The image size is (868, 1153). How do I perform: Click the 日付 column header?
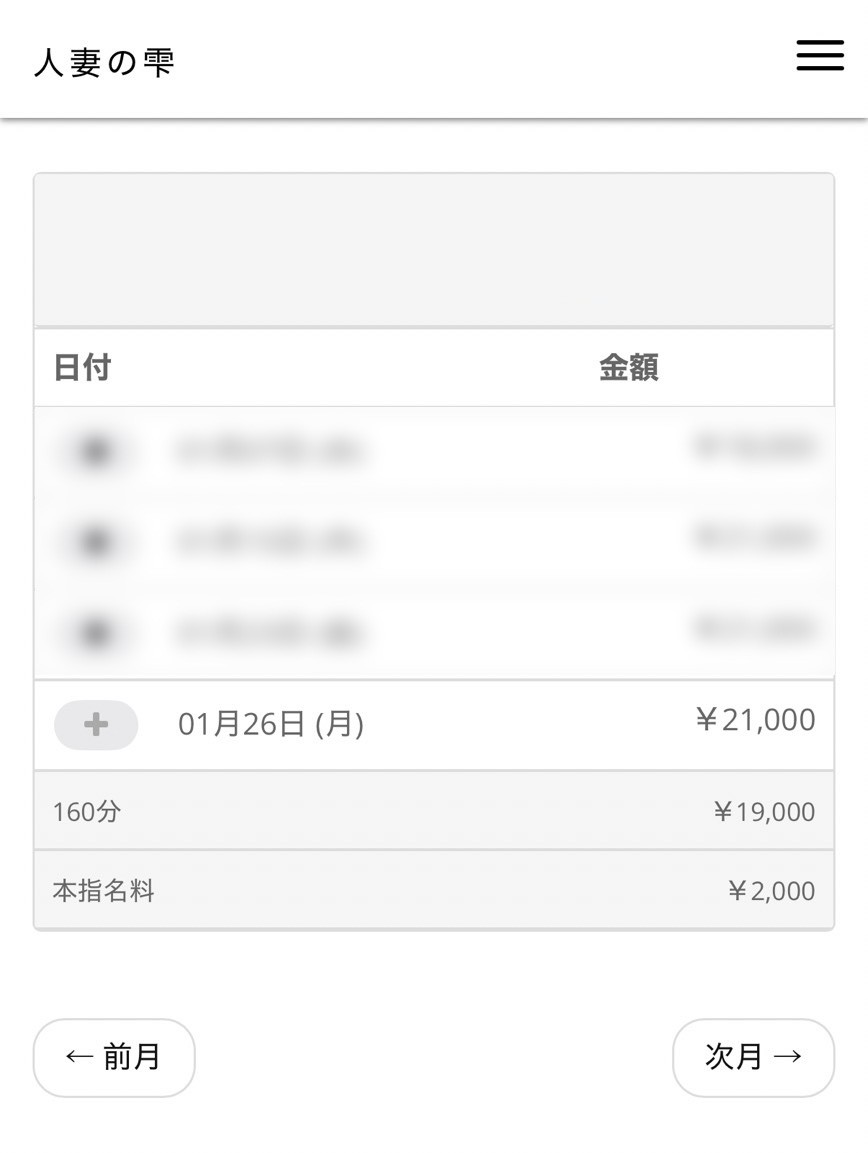coord(82,368)
